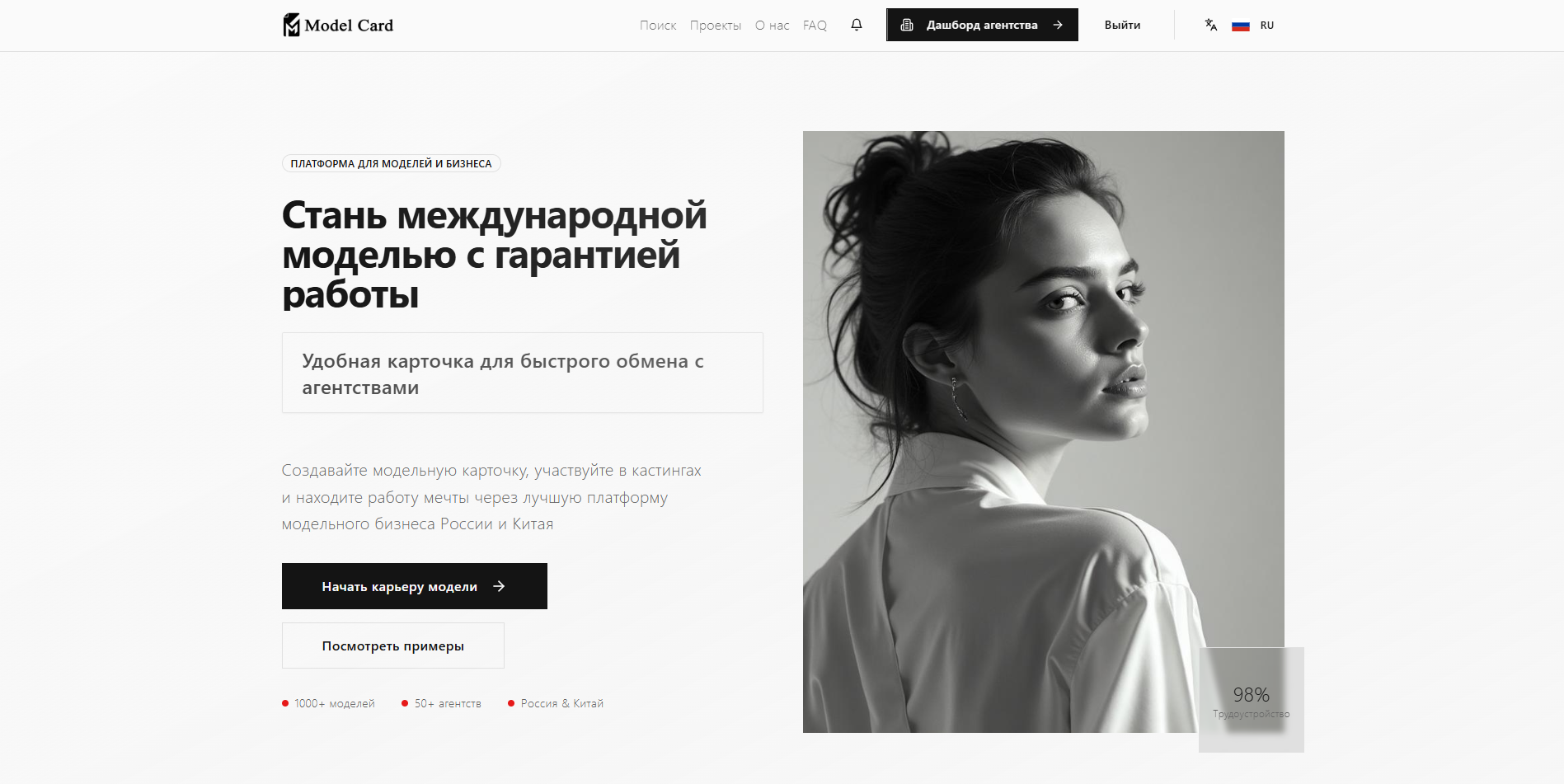Click arrow icon in Дашборд агентства button

click(1058, 25)
